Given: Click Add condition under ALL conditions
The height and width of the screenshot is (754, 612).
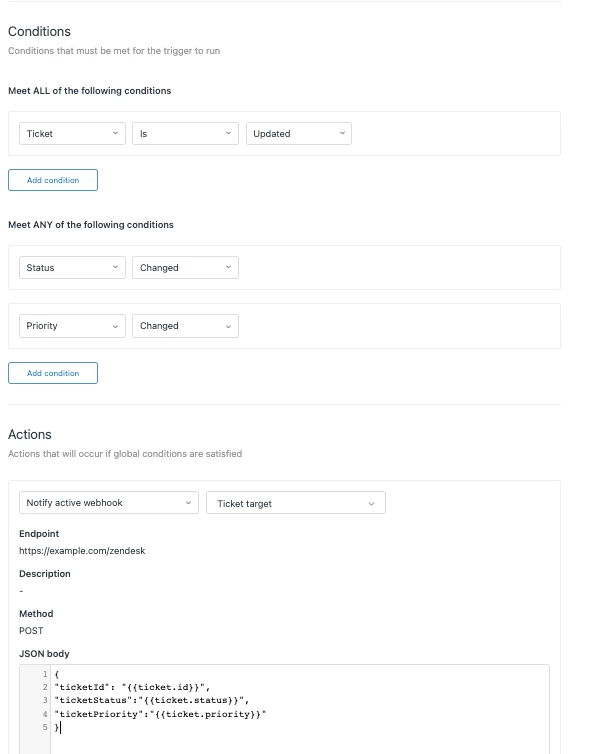Looking at the screenshot, I should tap(53, 180).
